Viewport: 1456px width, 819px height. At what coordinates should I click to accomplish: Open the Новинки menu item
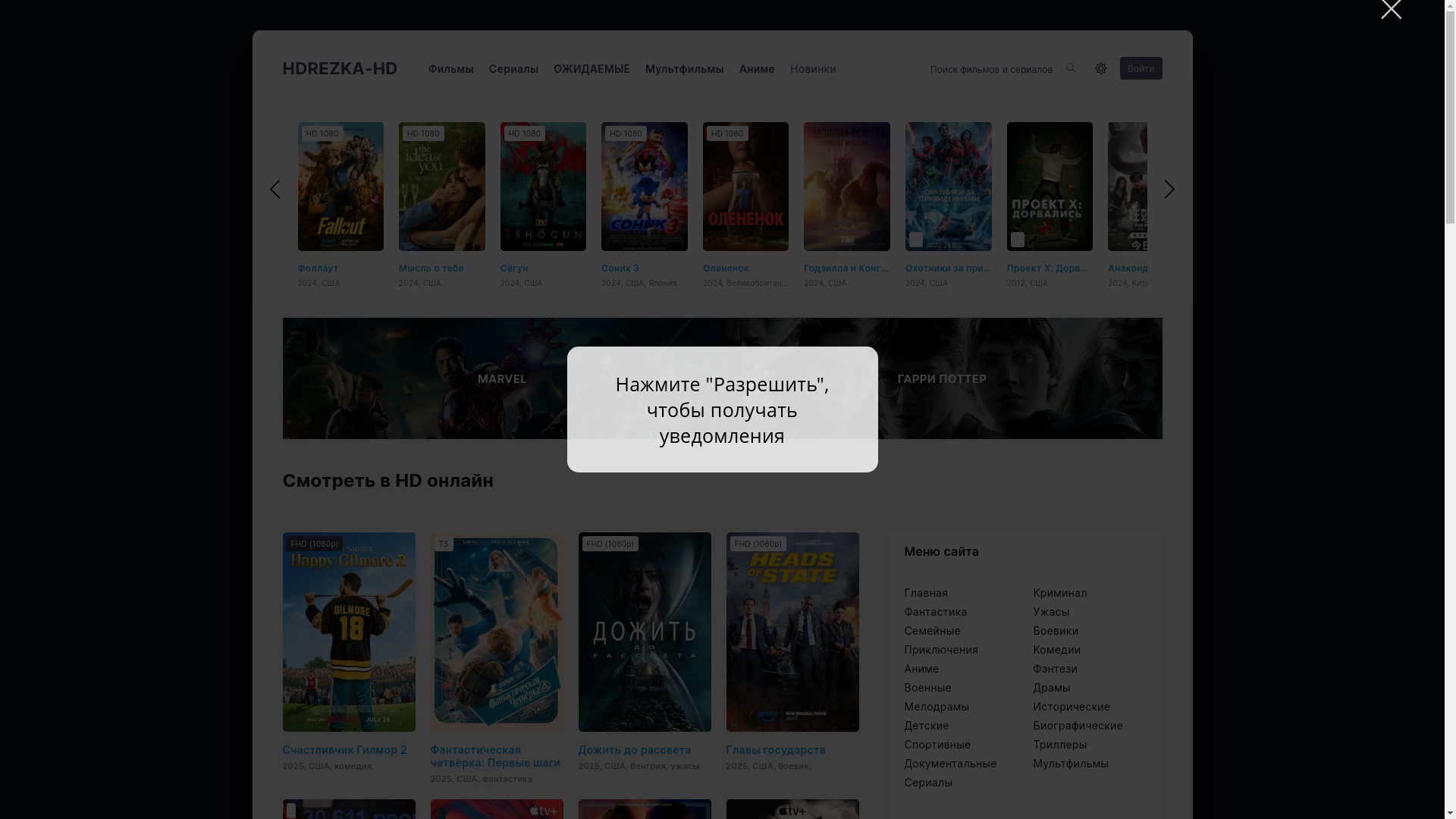click(x=813, y=69)
